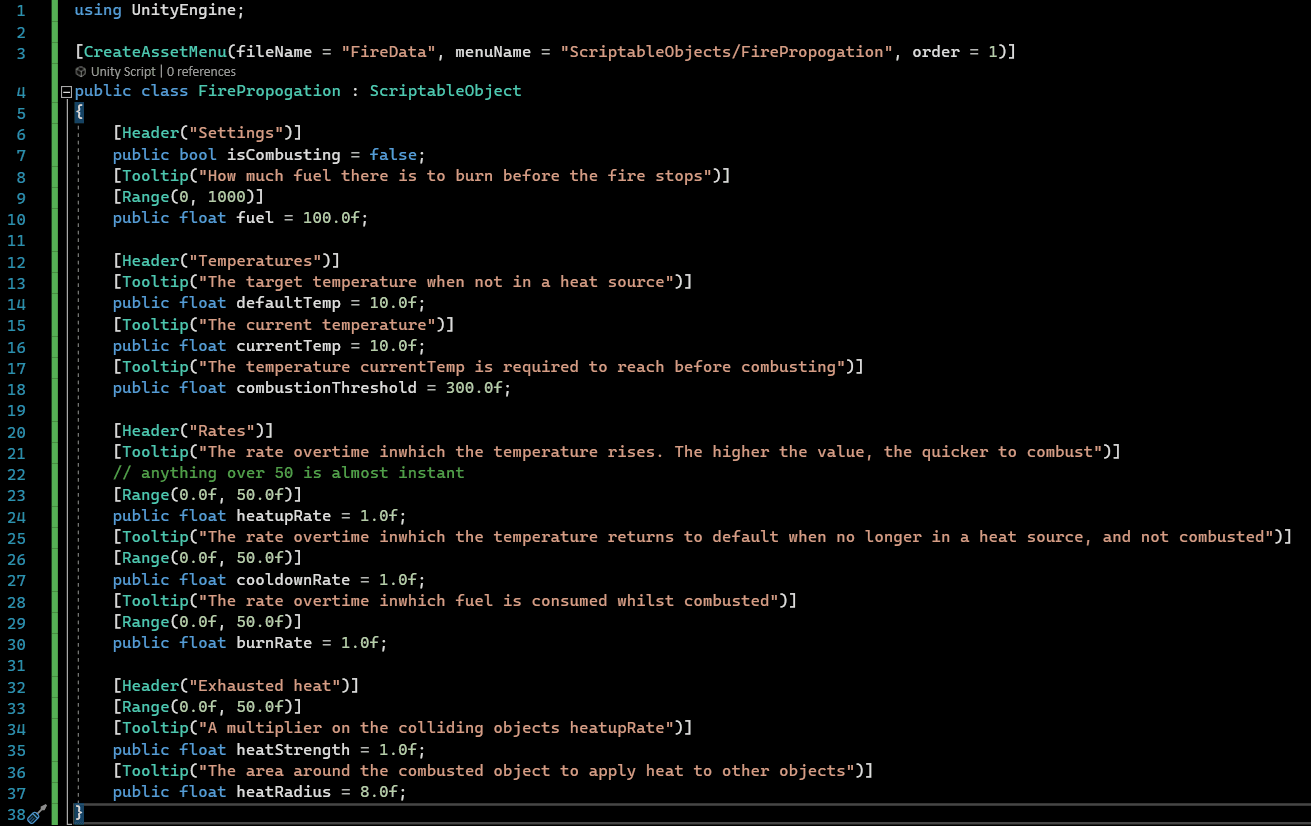The width and height of the screenshot is (1311, 826).
Task: Click the 'FirePropogation' class name on line 4
Action: point(270,91)
